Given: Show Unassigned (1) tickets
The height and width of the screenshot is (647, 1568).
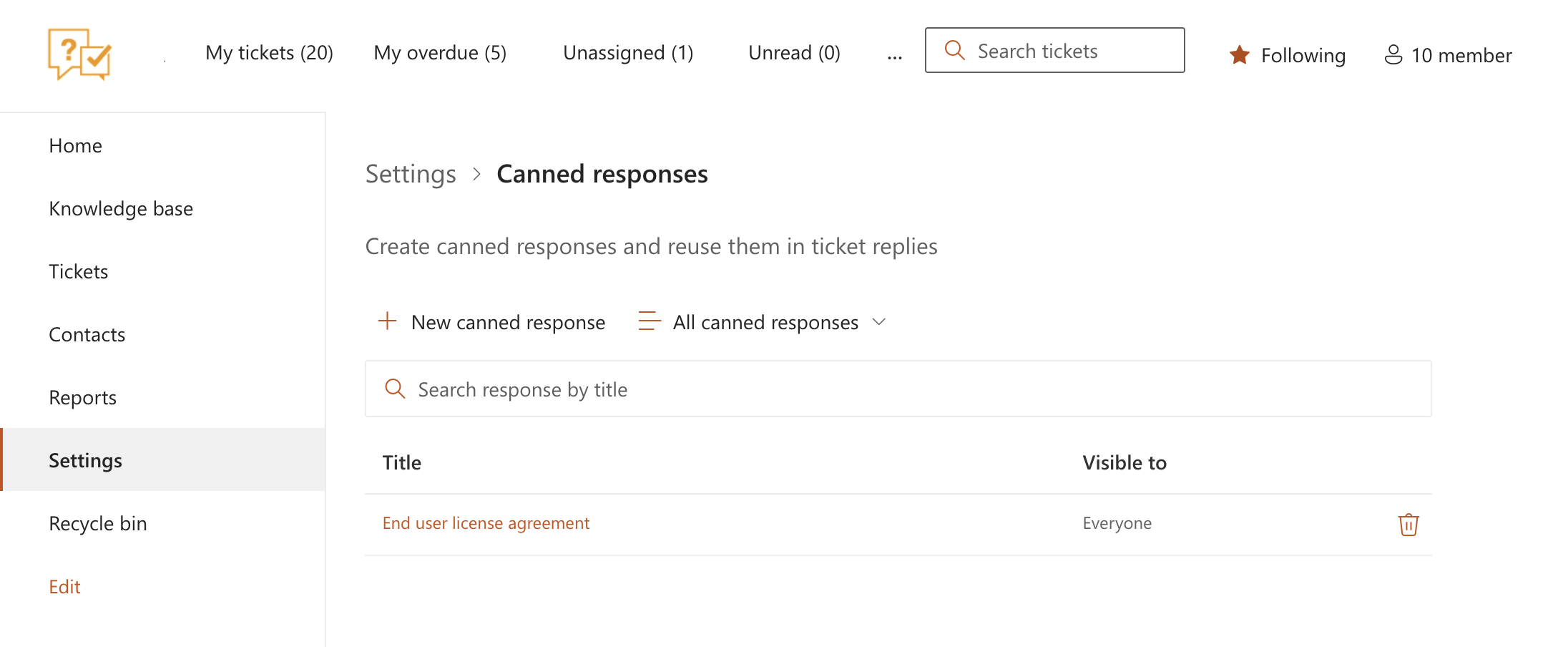Looking at the screenshot, I should click(x=628, y=53).
